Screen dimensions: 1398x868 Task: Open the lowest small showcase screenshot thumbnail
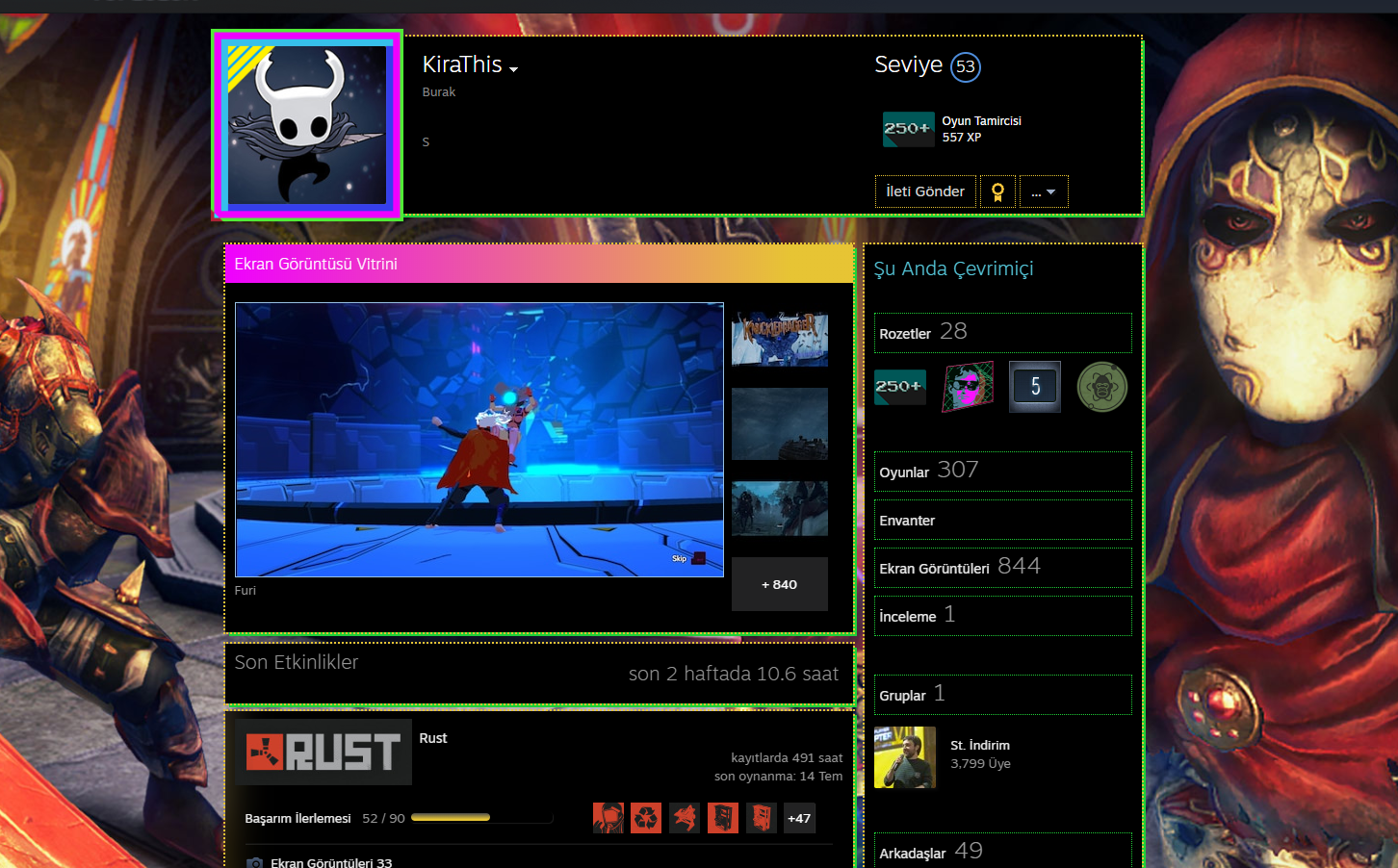click(780, 508)
